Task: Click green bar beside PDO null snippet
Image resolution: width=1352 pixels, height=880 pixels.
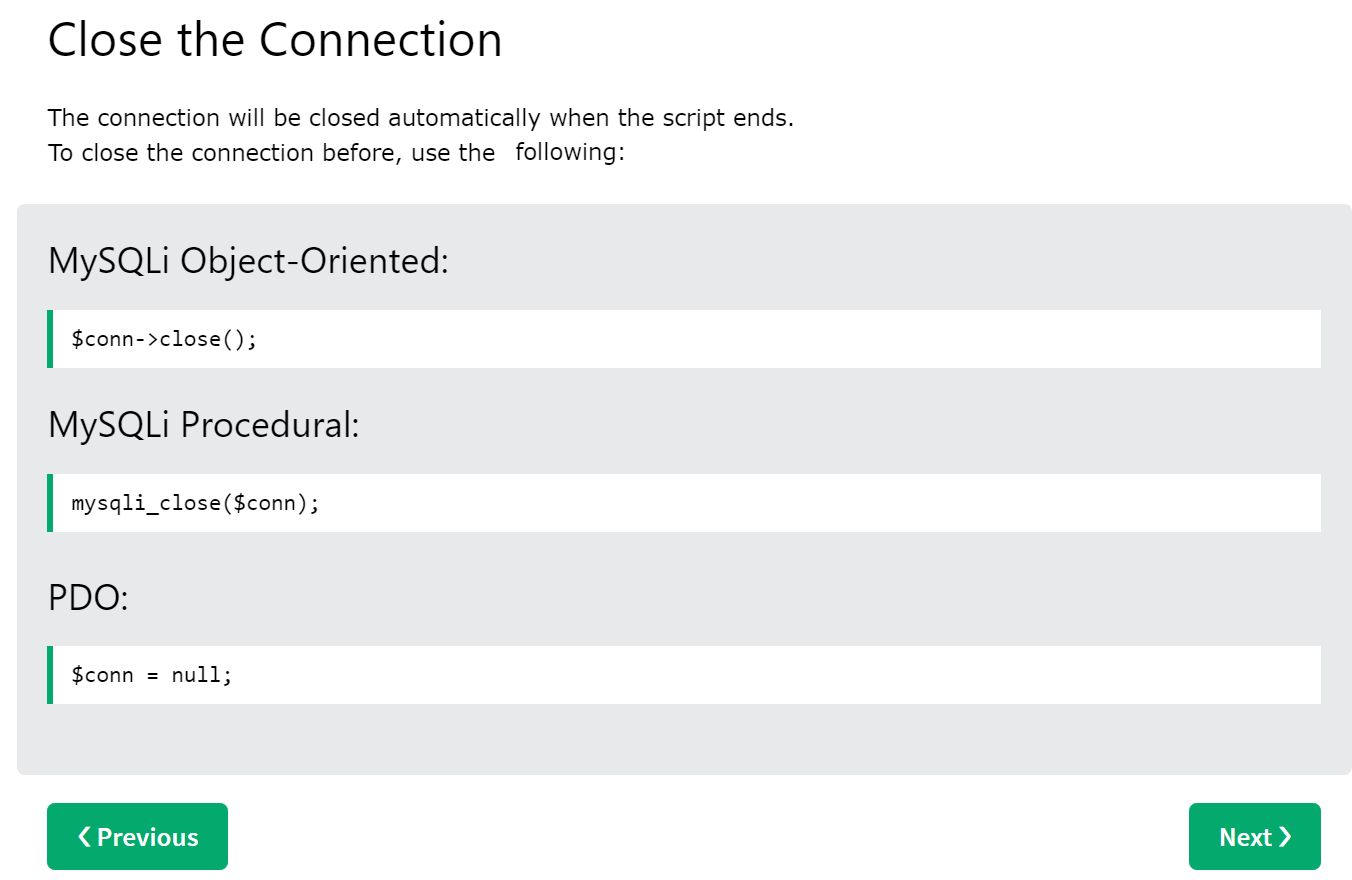Action: [50, 675]
